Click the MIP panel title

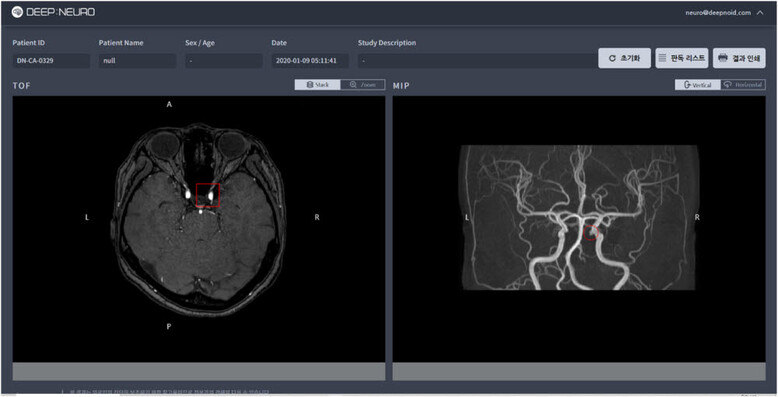click(401, 86)
